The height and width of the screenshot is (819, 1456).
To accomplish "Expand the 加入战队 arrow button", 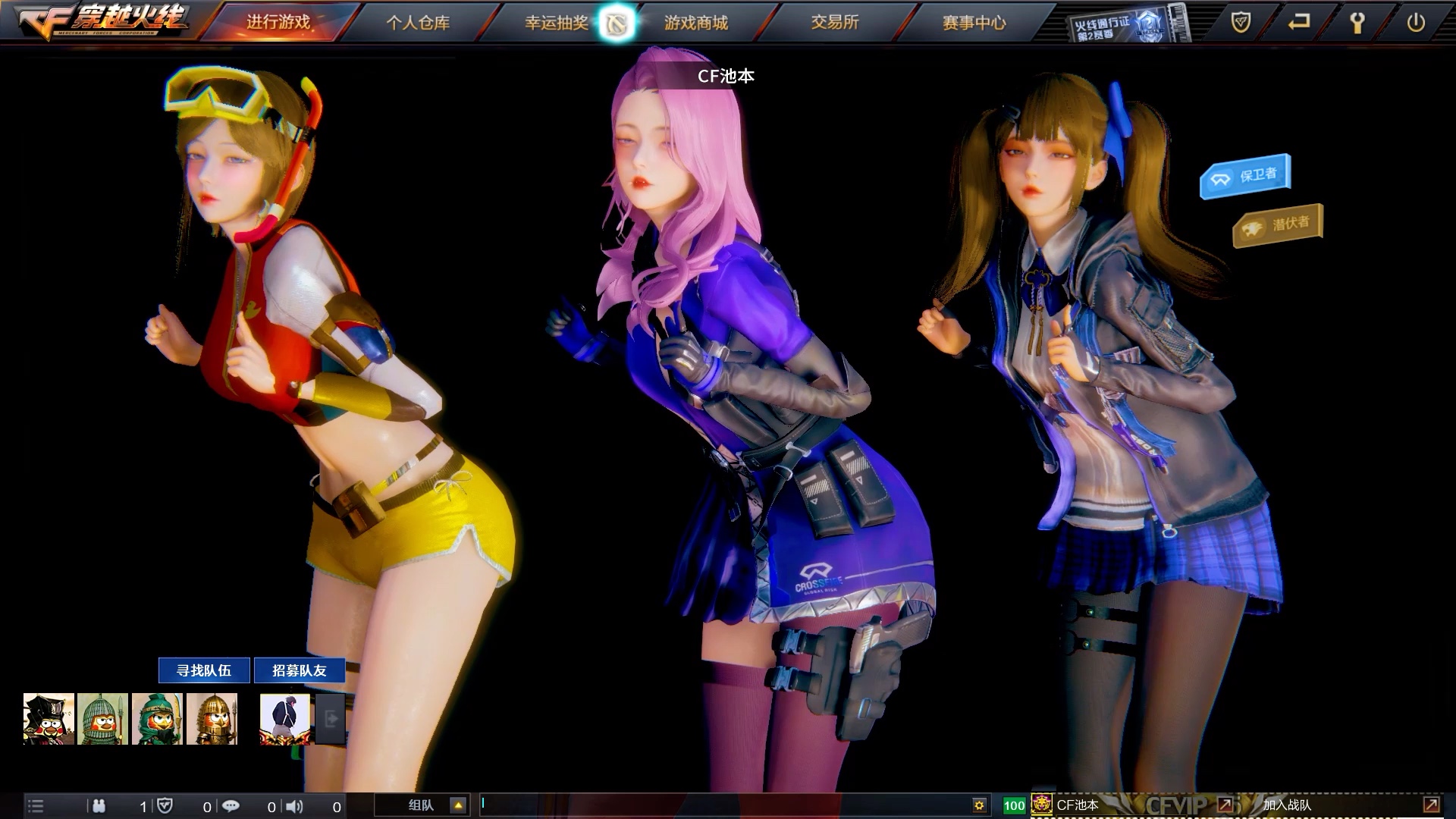I will coord(1430,805).
